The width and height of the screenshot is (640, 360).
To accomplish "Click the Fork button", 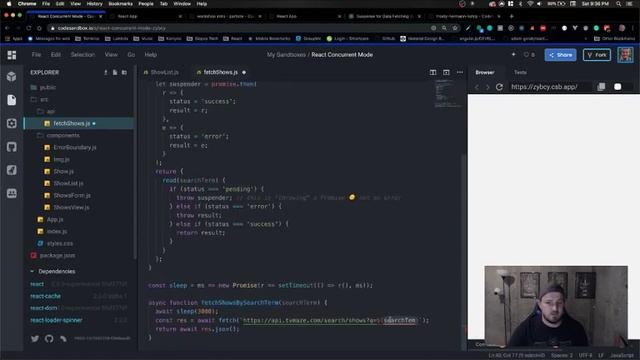I will coord(597,55).
